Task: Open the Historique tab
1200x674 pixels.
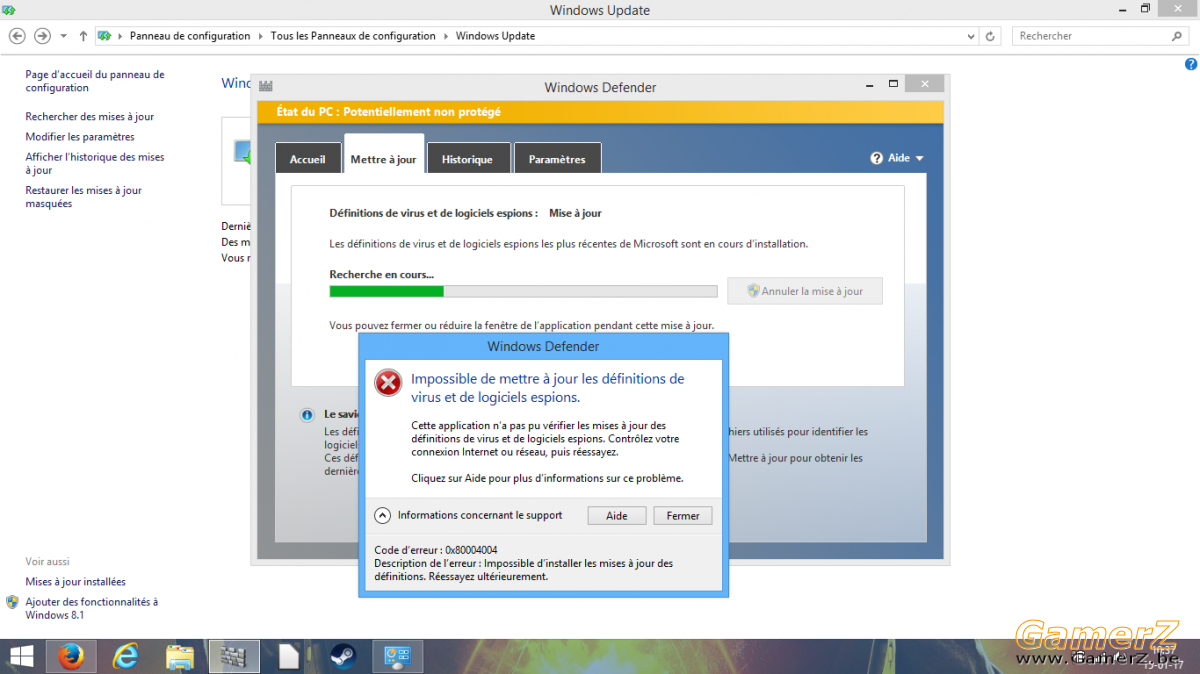Action: coord(467,159)
